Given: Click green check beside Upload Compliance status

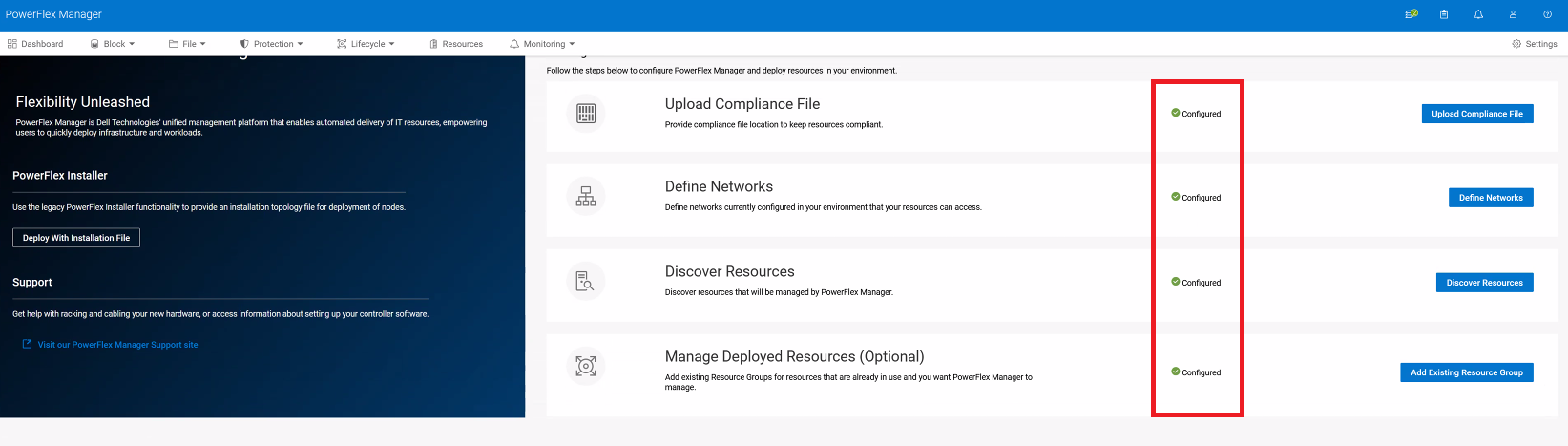Looking at the screenshot, I should click(1176, 113).
